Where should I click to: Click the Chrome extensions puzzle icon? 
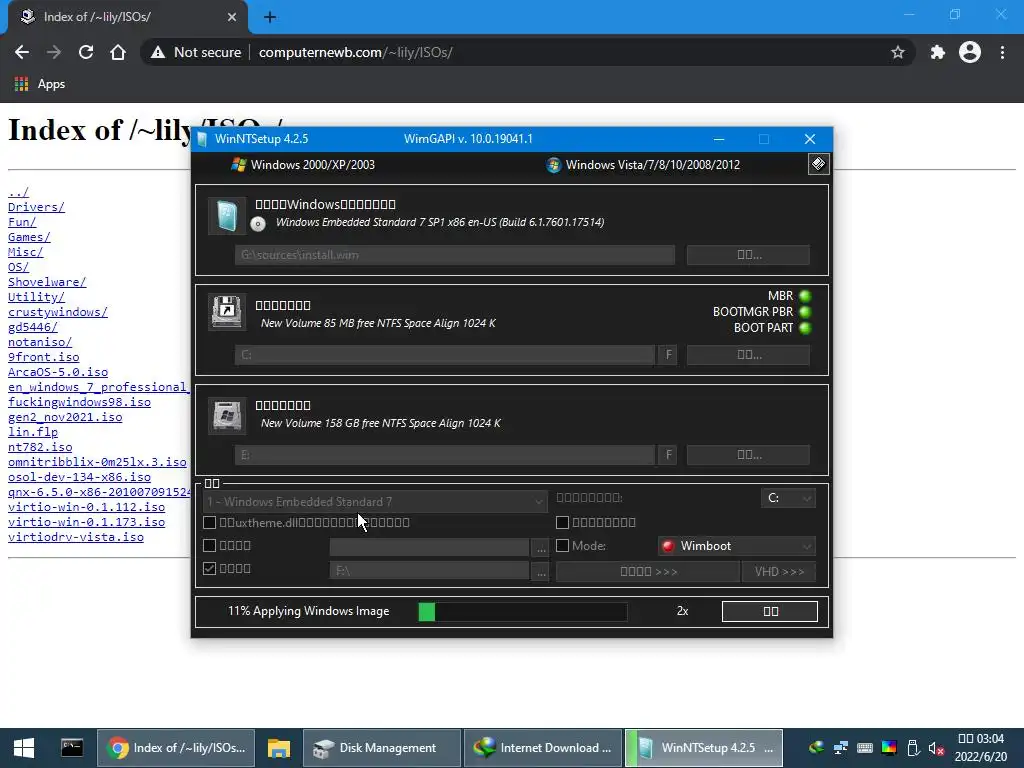tap(938, 52)
